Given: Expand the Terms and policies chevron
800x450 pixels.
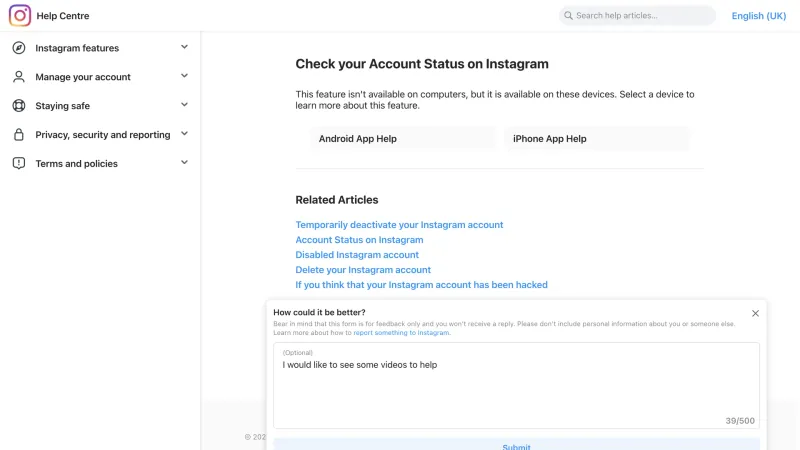Looking at the screenshot, I should coord(184,163).
